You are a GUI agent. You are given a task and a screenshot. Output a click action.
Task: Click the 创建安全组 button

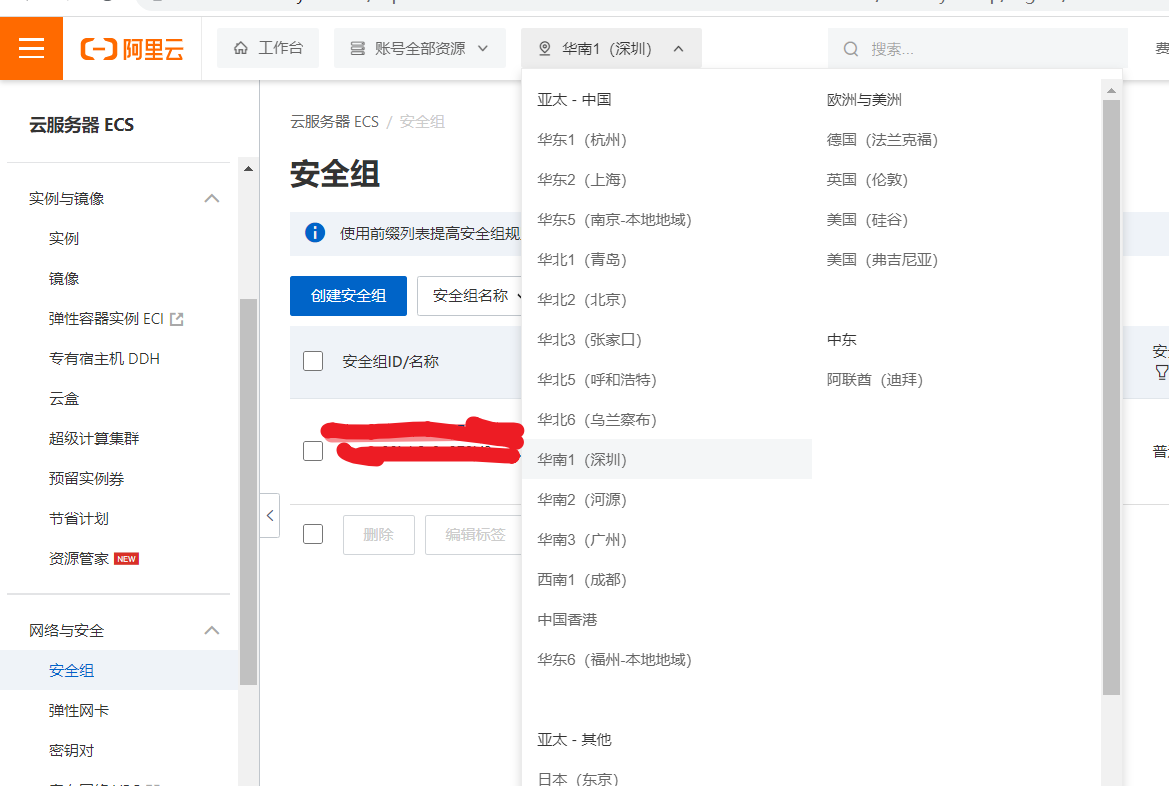coord(348,296)
